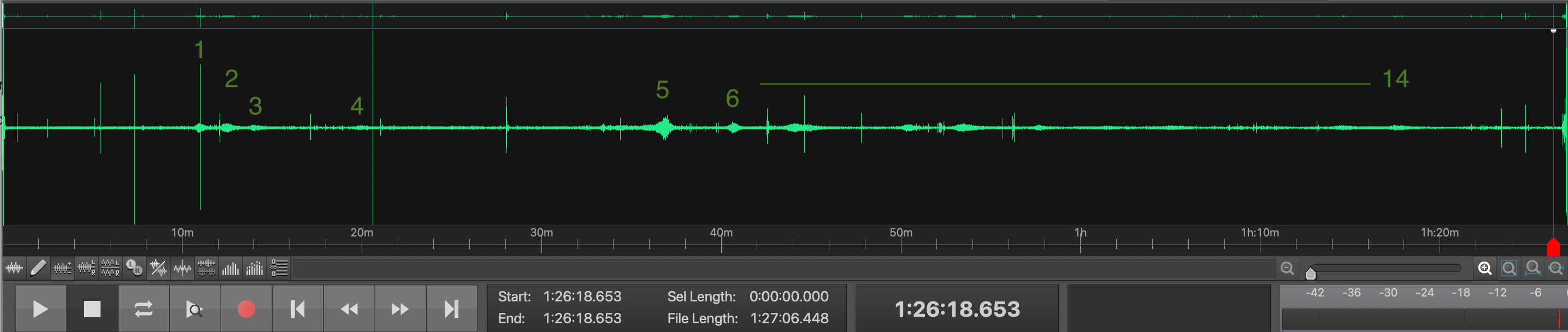Jump to the end of file
Screen dimensions: 1568x332
(452, 309)
